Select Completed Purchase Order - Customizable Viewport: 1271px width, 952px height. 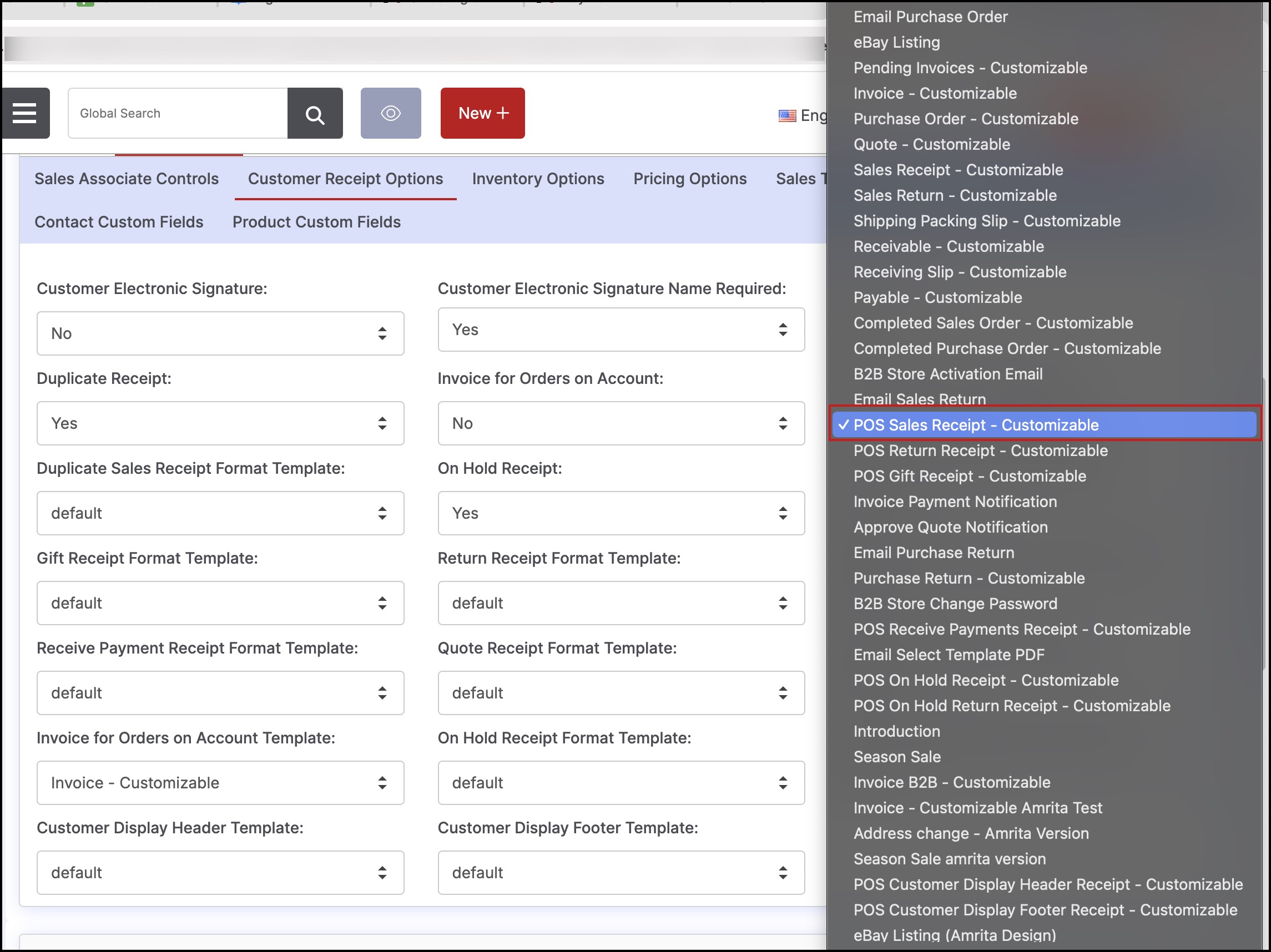[1045, 348]
